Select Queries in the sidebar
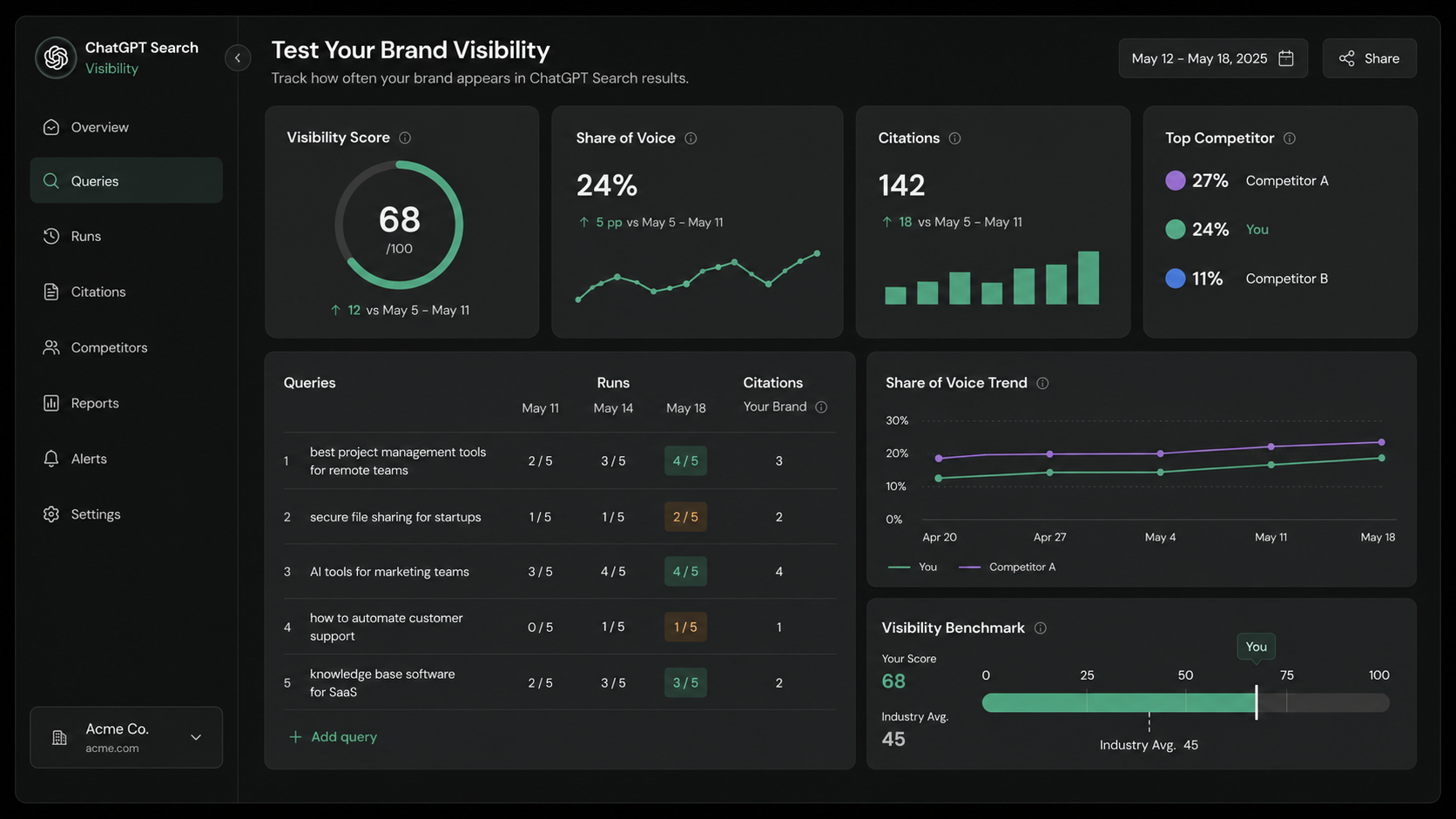The height and width of the screenshot is (819, 1456). [126, 181]
